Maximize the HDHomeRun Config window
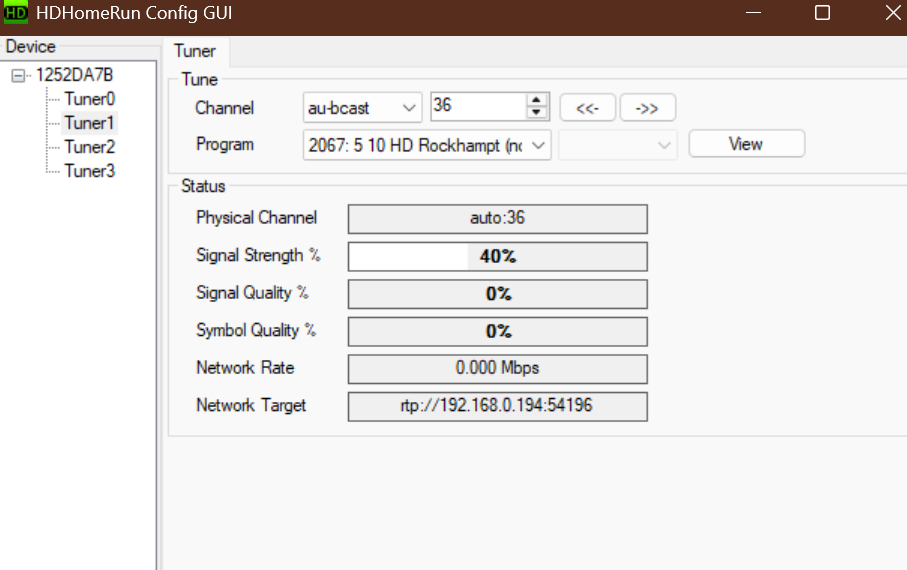 822,14
